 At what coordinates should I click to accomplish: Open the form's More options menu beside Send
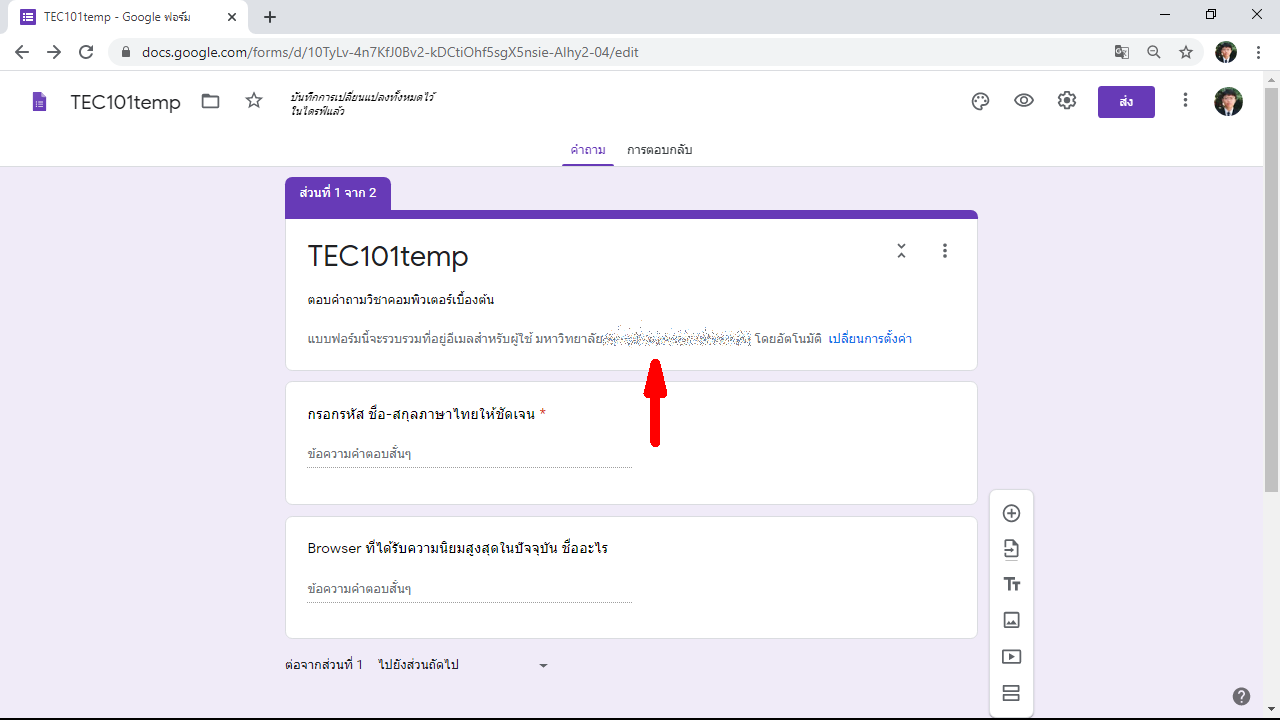coord(1185,101)
